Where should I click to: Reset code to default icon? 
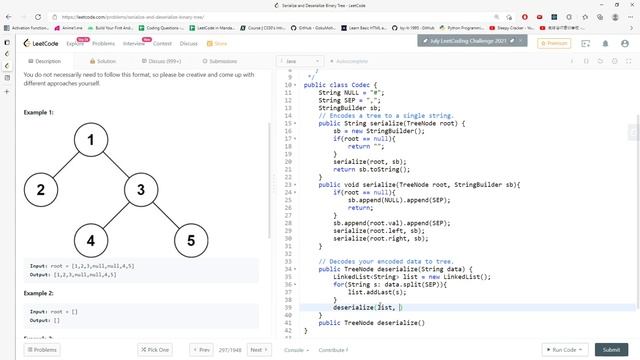[x=600, y=61]
